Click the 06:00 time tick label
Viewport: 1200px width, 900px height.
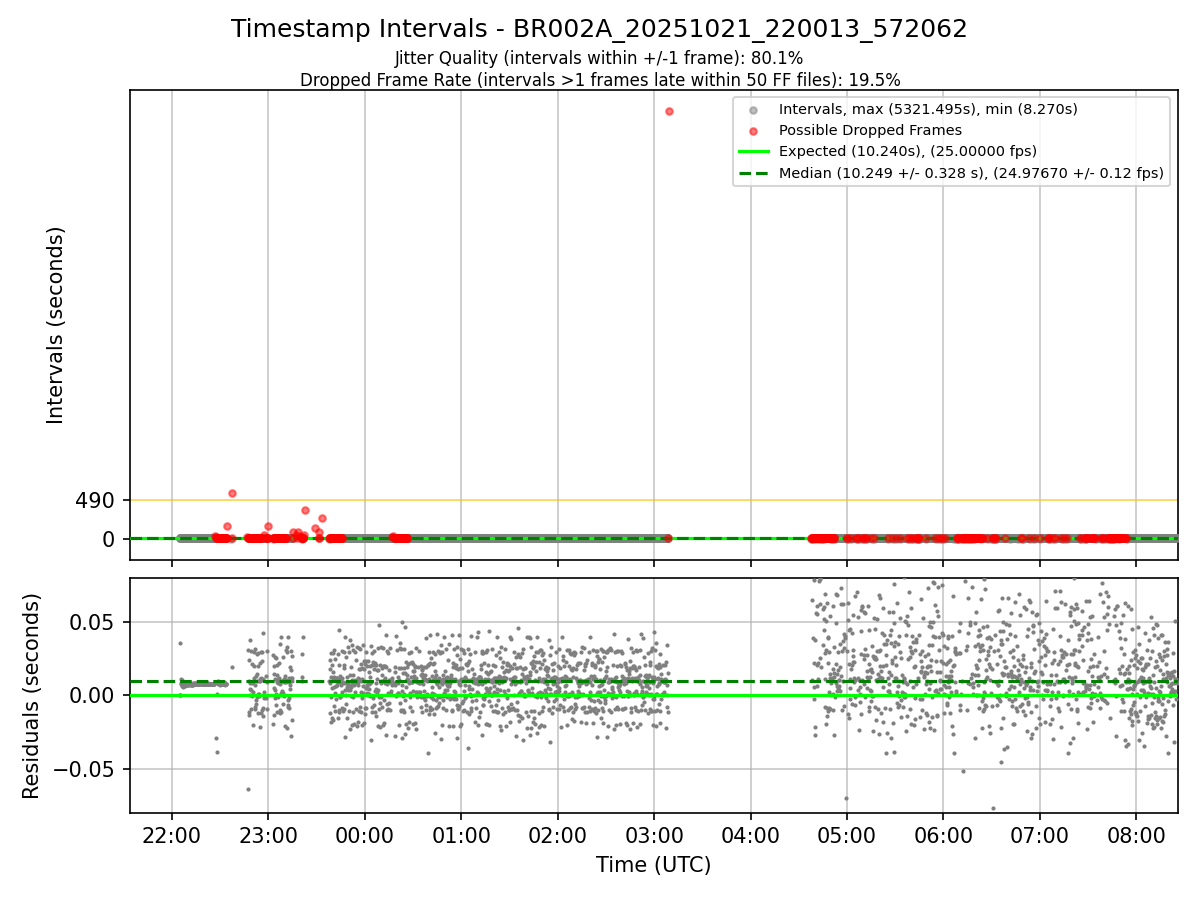pos(943,836)
